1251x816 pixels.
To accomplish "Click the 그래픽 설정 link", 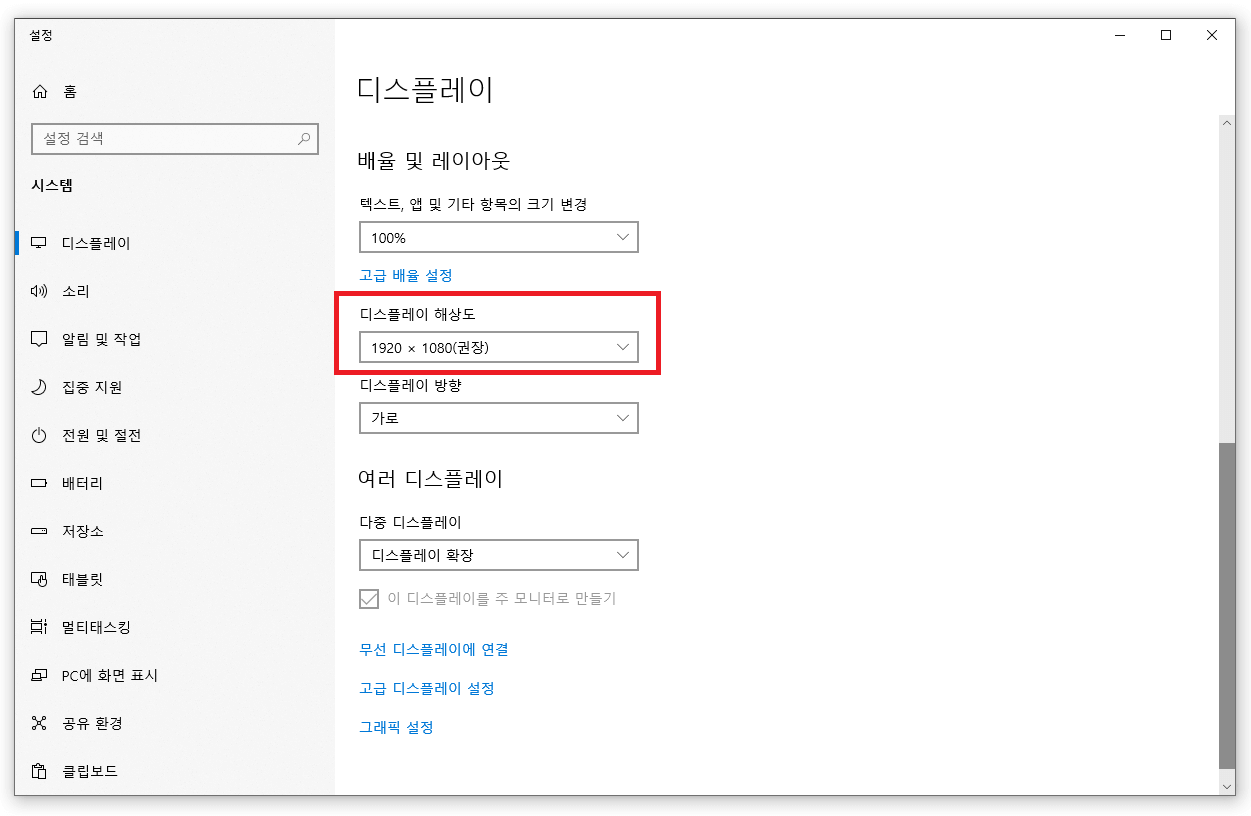I will coord(398,727).
